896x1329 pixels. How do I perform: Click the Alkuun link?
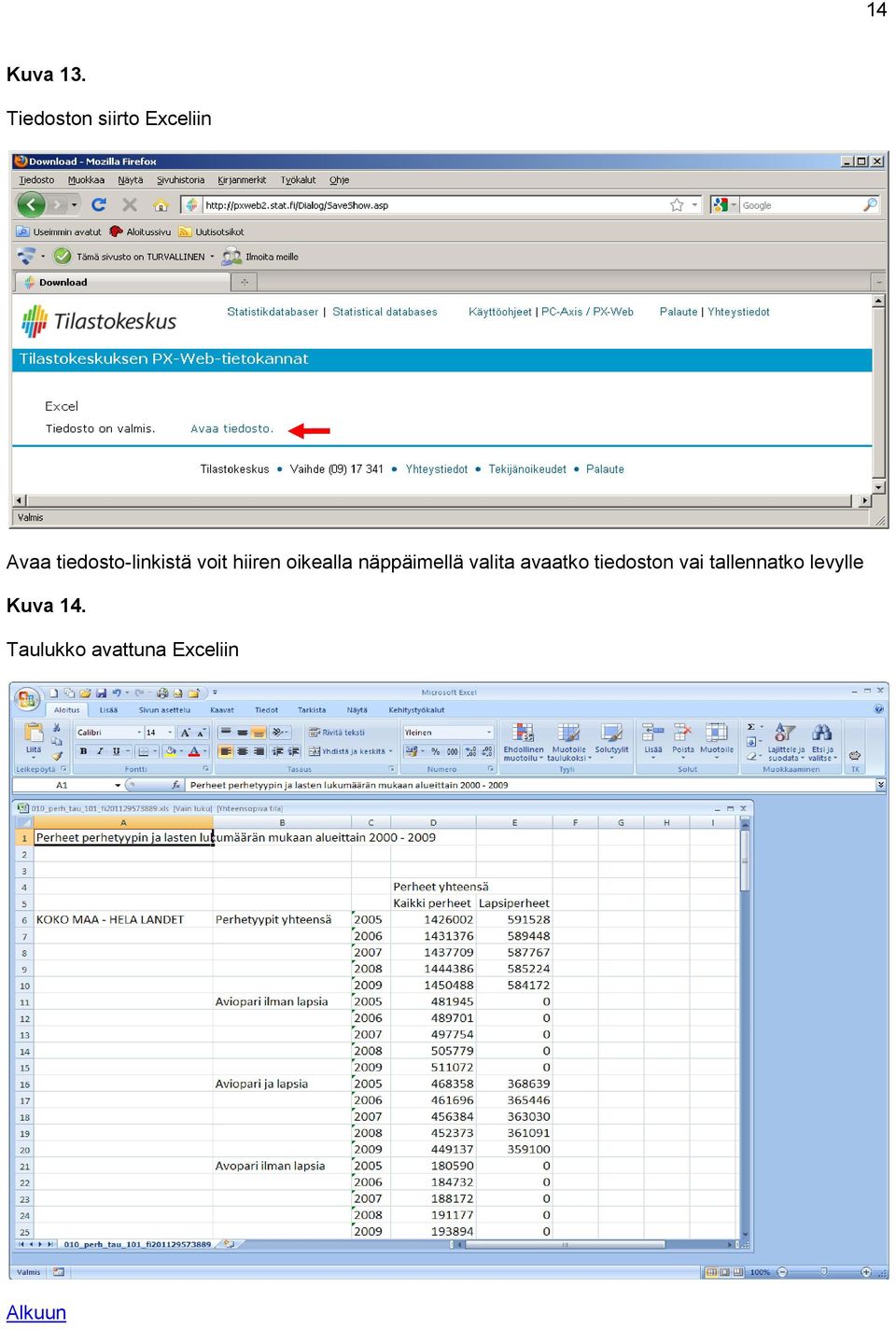click(x=36, y=1312)
